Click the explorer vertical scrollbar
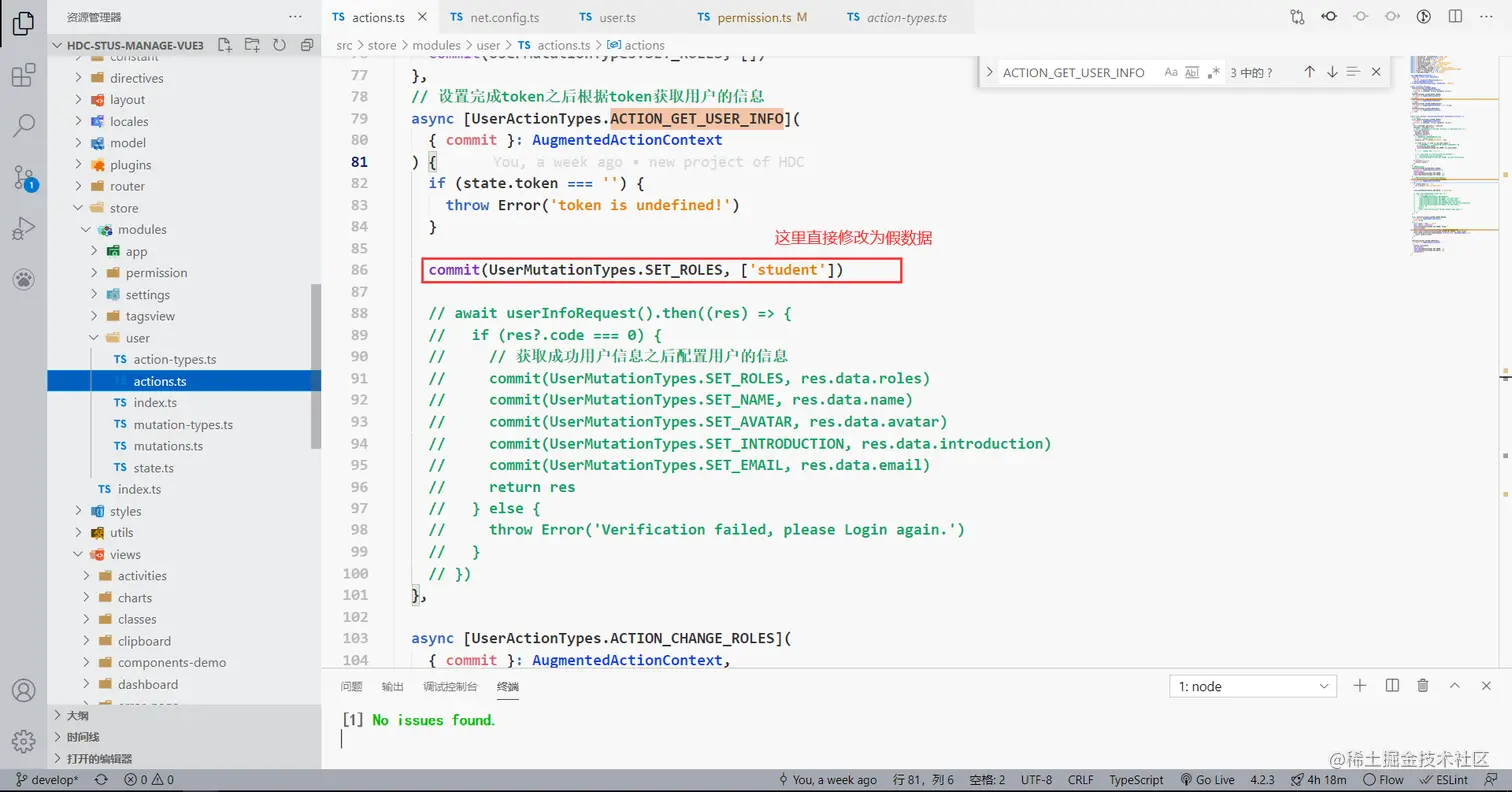This screenshot has width=1512, height=792. (x=316, y=365)
